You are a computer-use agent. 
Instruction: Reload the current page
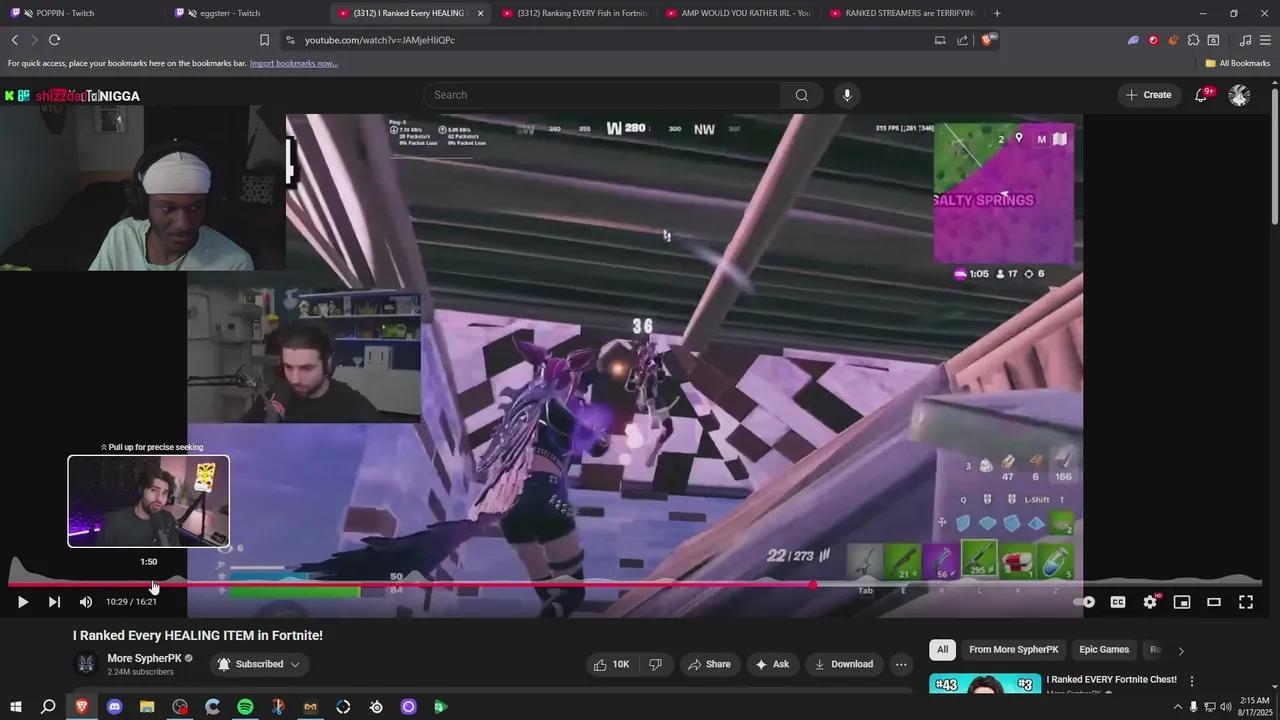point(54,40)
